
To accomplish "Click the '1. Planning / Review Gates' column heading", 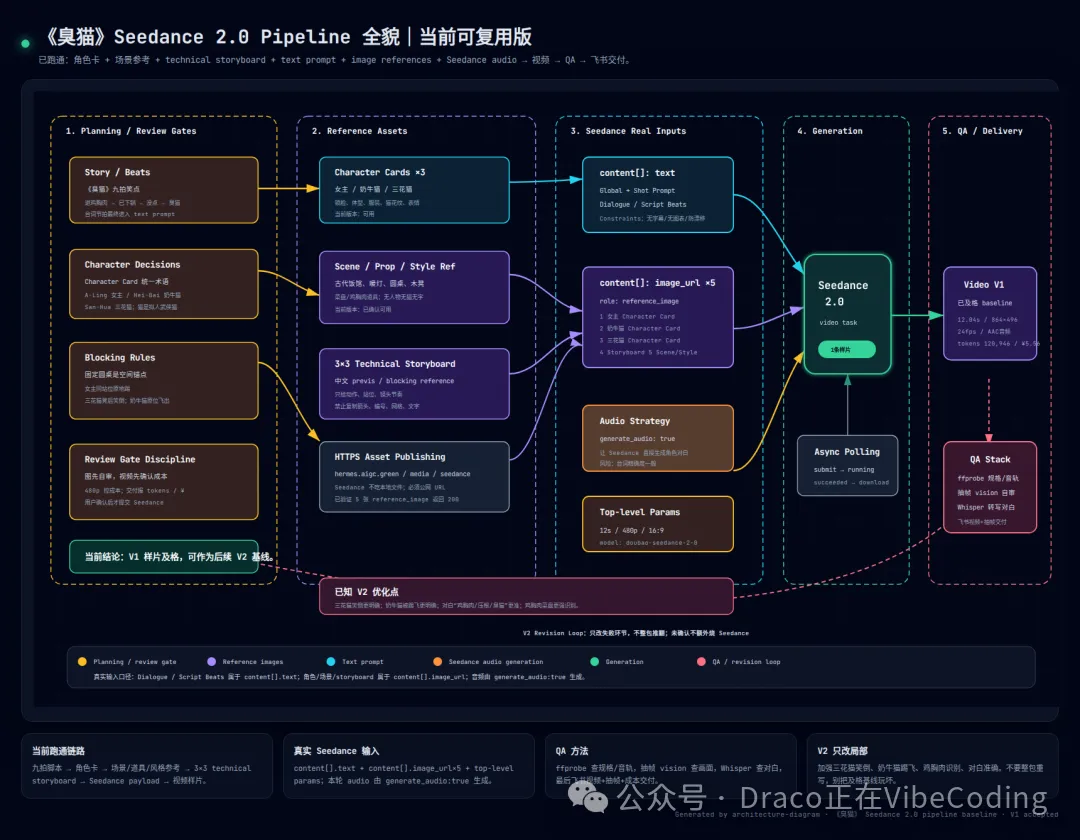I will (x=131, y=131).
